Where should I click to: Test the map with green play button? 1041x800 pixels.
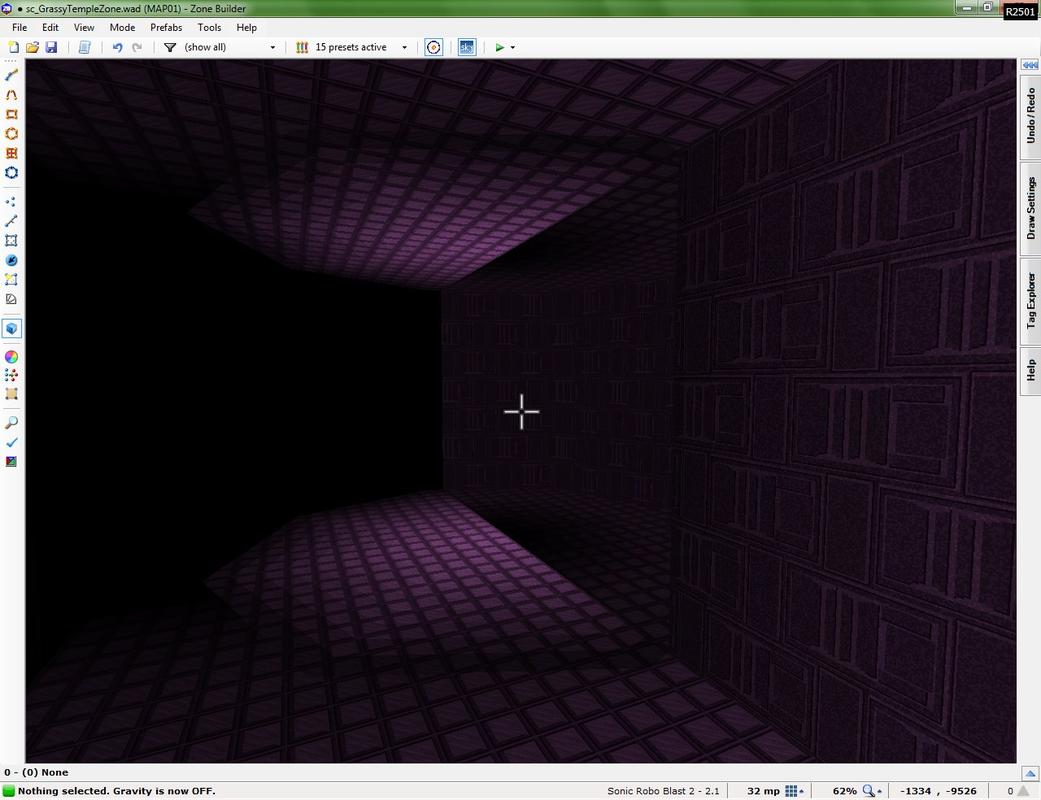click(500, 47)
